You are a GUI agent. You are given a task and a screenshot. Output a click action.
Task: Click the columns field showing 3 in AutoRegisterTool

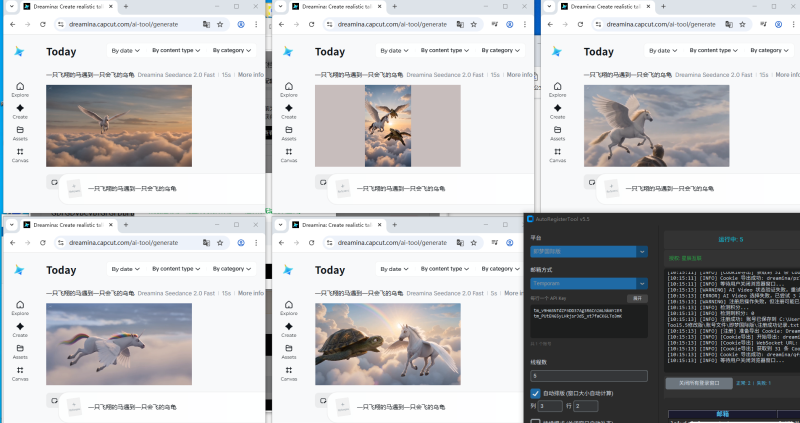(x=550, y=406)
